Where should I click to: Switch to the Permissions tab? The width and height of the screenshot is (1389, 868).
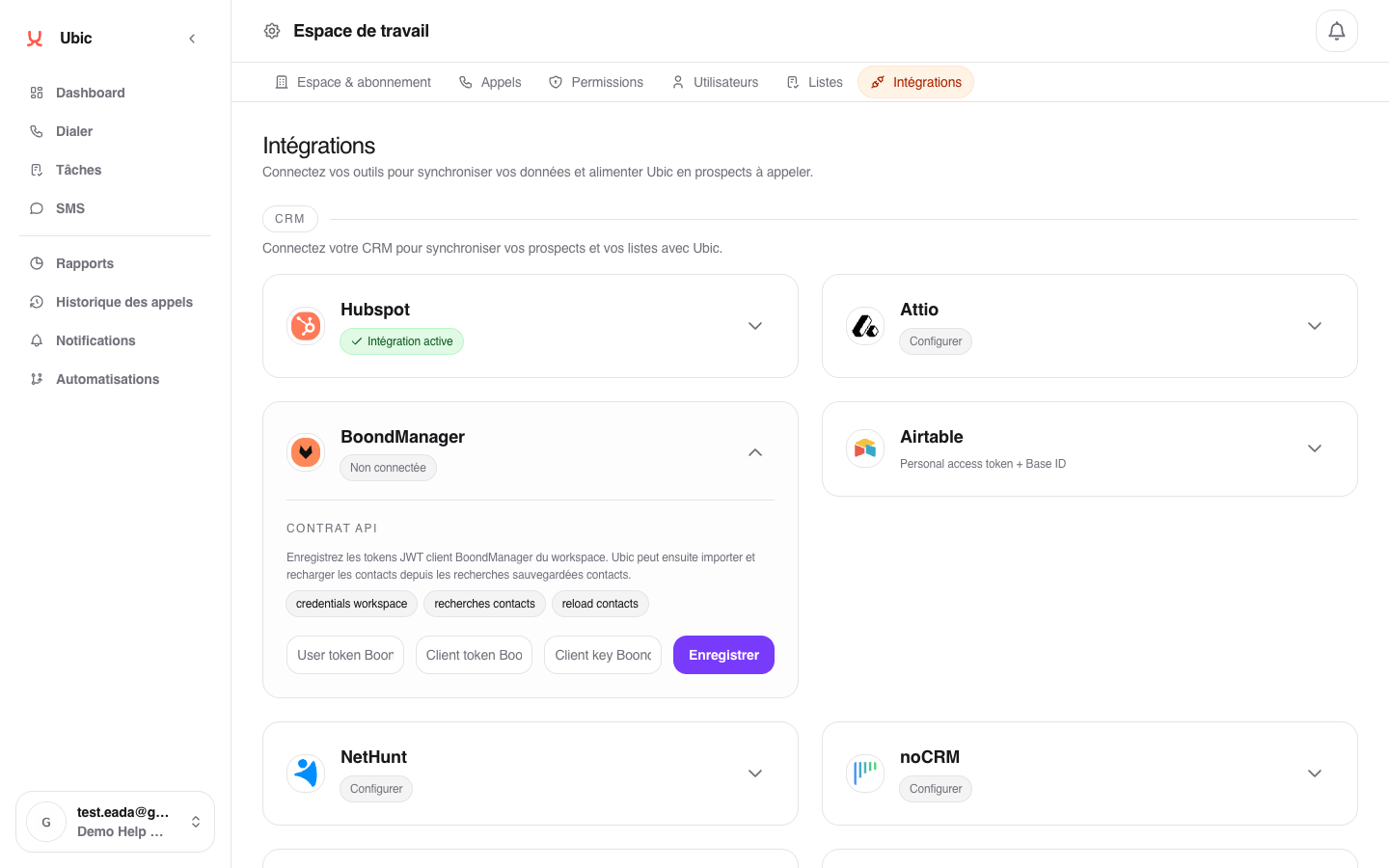(x=596, y=82)
